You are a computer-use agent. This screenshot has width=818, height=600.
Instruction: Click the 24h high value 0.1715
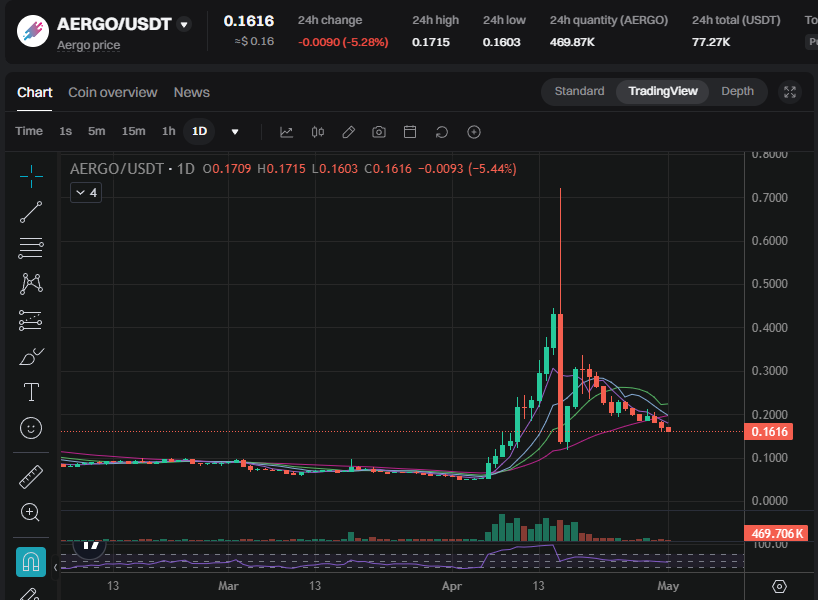[x=431, y=42]
